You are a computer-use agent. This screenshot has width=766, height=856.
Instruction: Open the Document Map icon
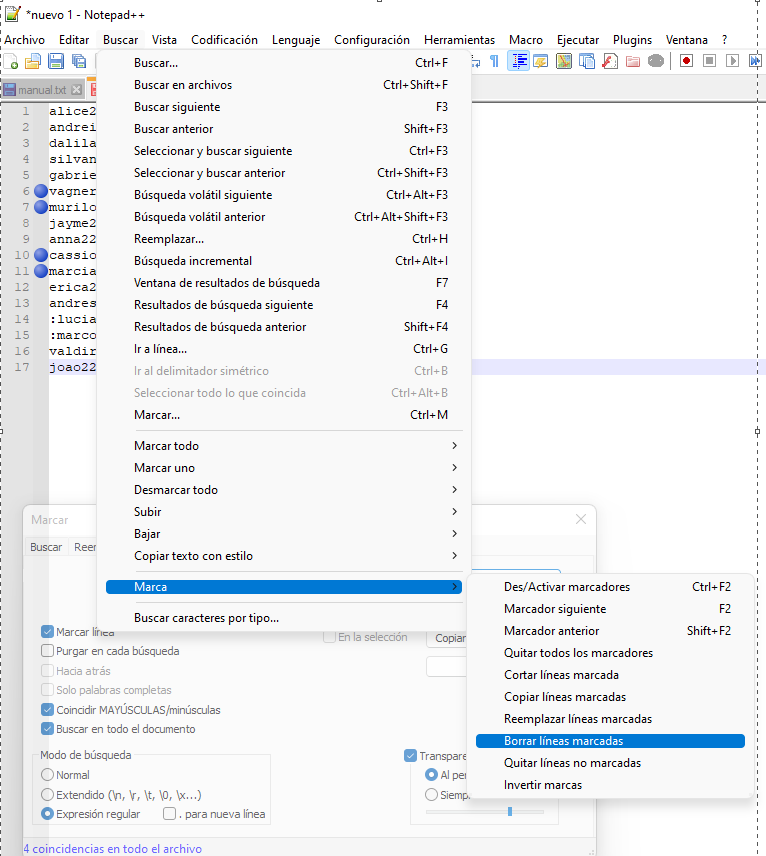563,61
